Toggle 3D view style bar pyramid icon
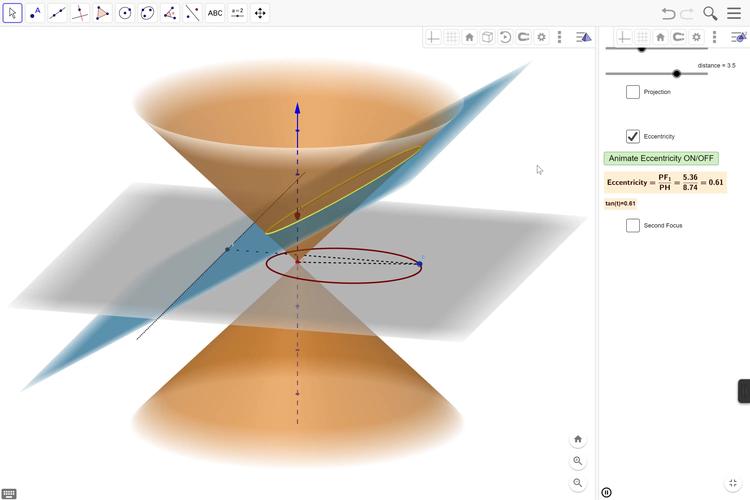Image resolution: width=750 pixels, height=500 pixels. click(584, 37)
